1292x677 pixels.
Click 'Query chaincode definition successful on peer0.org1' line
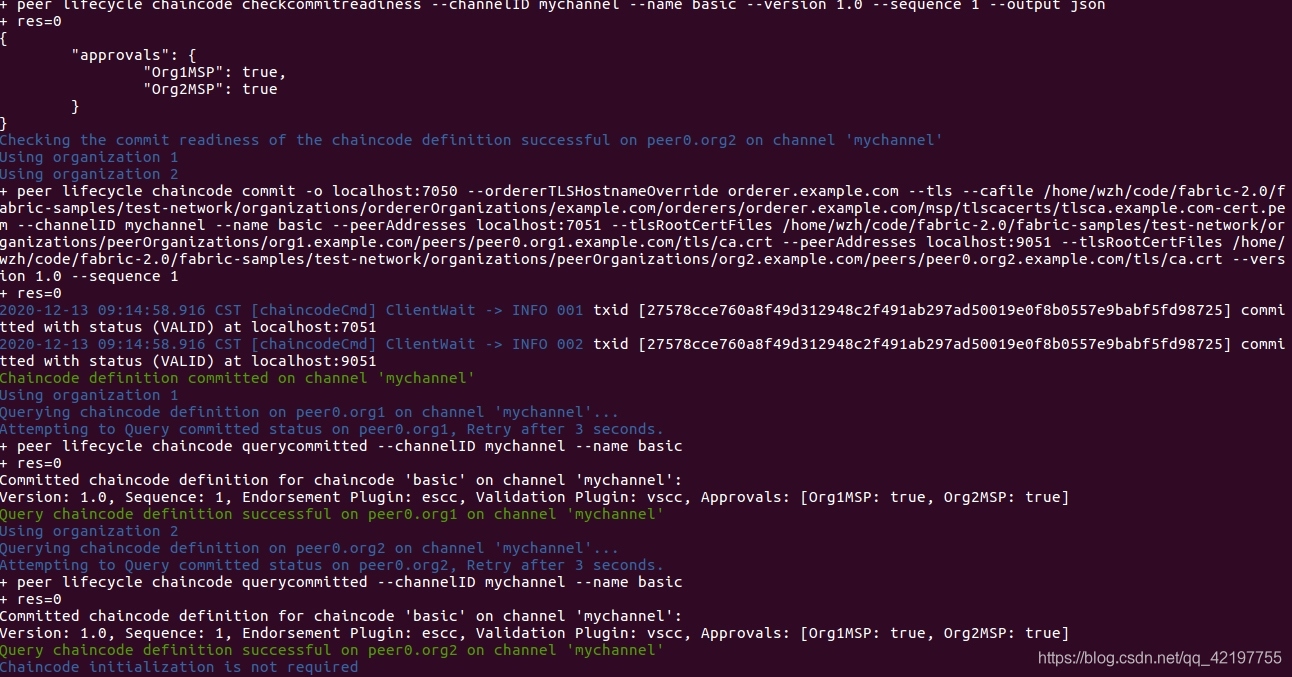coord(332,514)
